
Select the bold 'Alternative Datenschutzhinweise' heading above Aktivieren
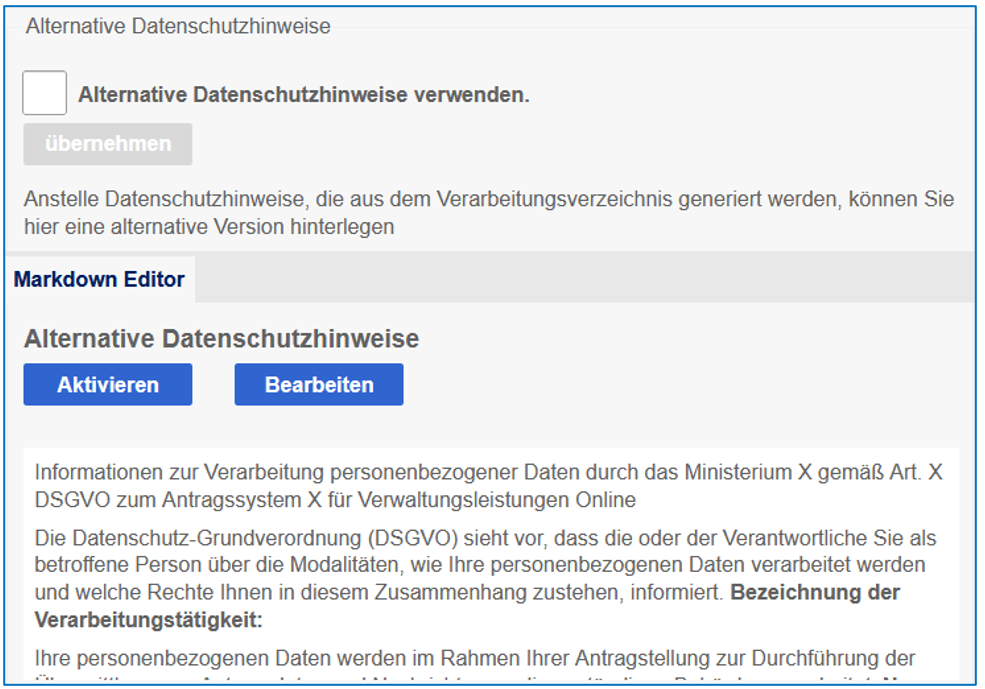click(221, 339)
